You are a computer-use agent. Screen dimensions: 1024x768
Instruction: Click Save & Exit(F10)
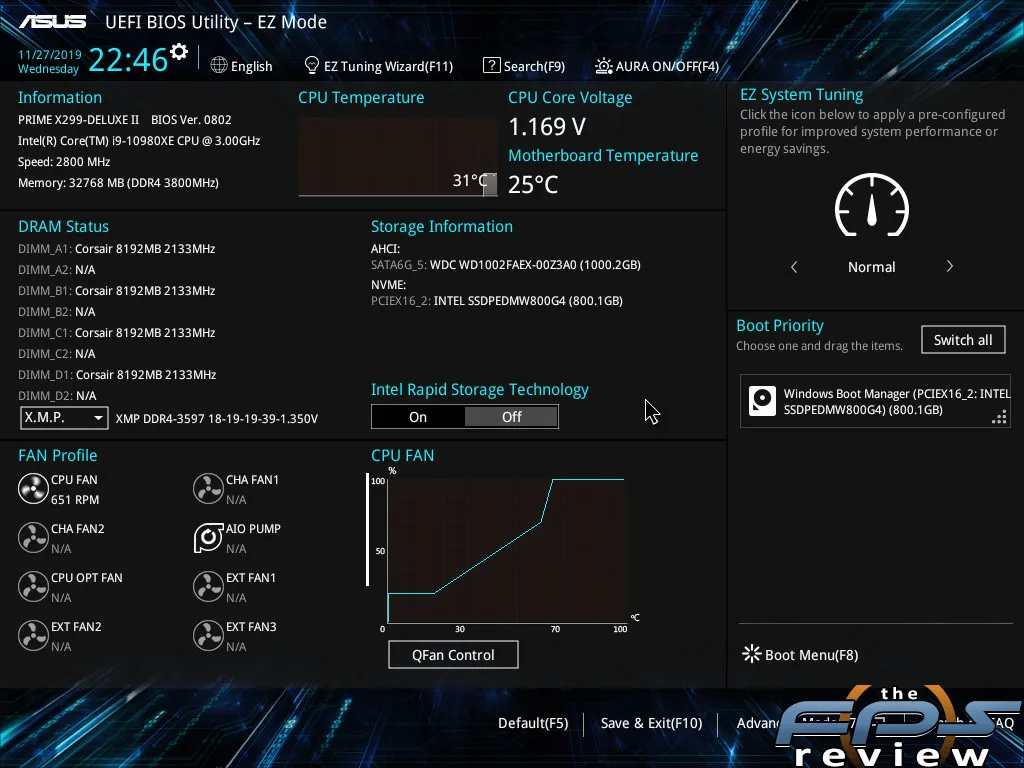point(651,723)
